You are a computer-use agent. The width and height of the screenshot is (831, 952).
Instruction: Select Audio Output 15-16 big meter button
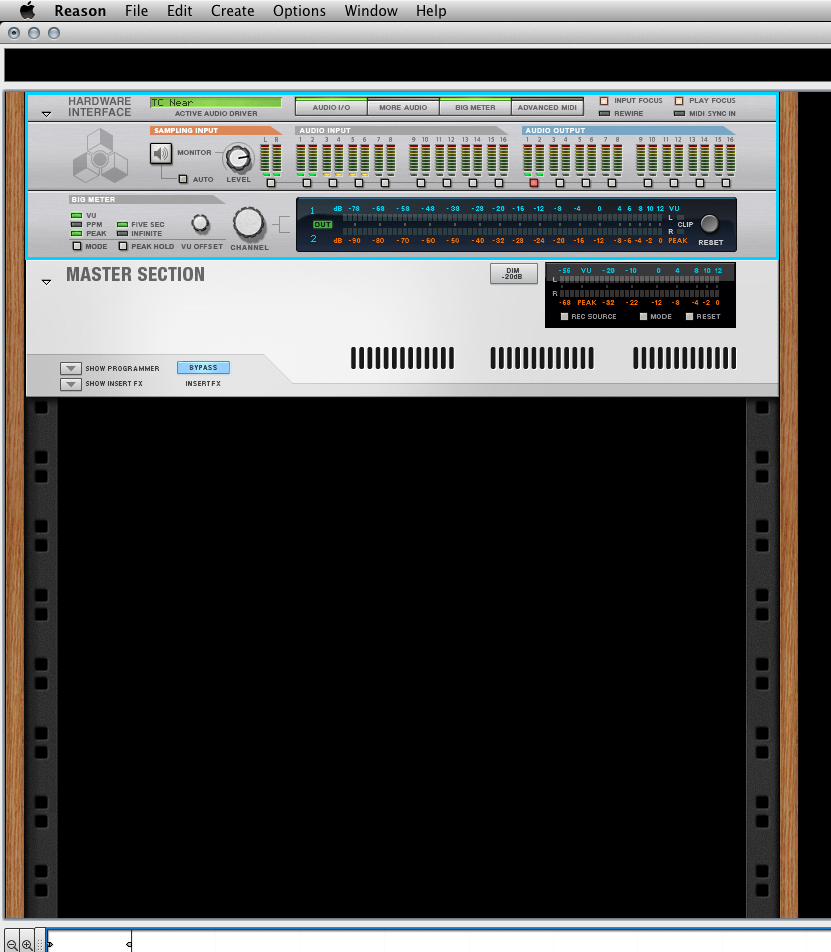[726, 183]
